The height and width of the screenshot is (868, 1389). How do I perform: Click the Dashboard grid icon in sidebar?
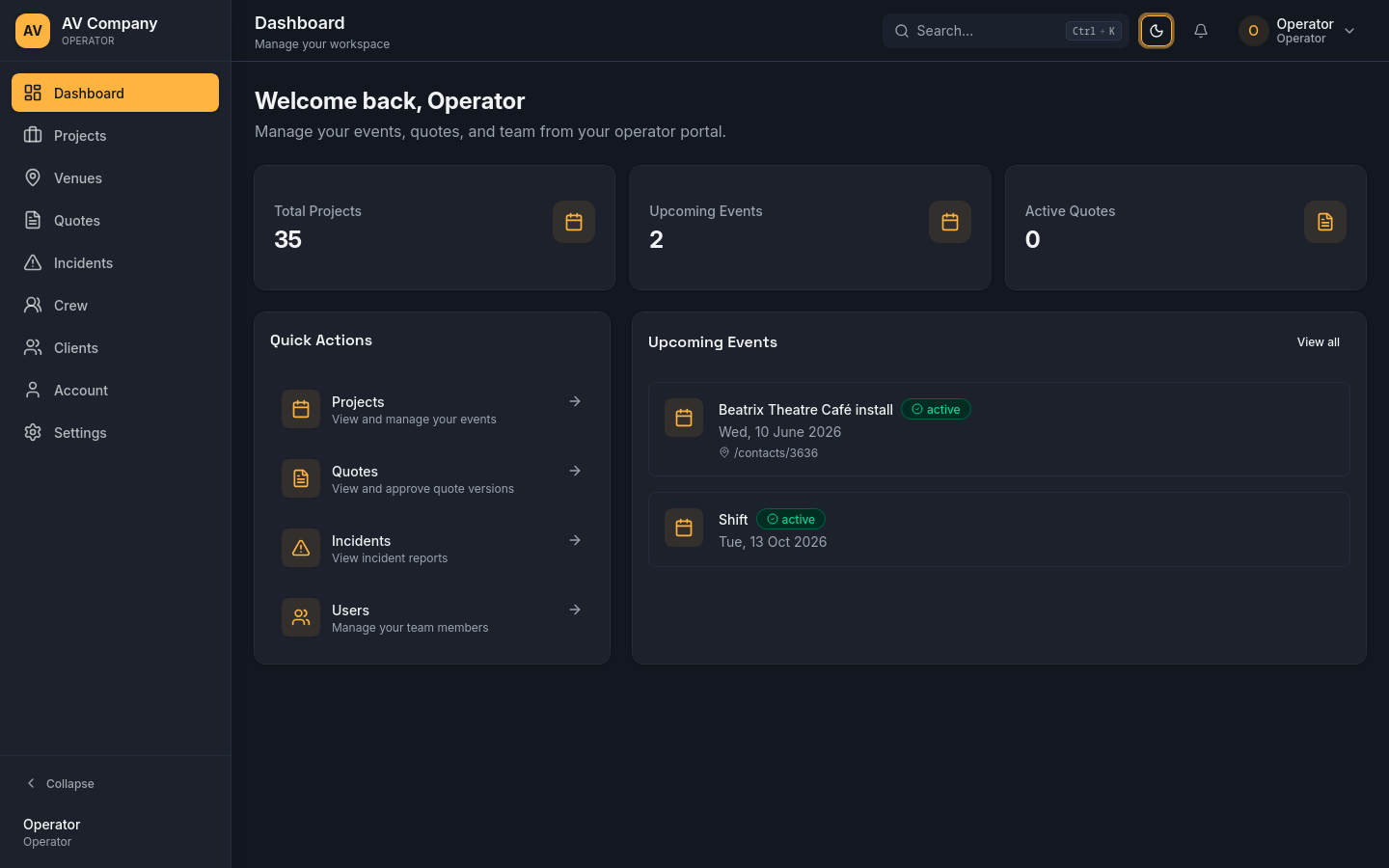(x=33, y=93)
